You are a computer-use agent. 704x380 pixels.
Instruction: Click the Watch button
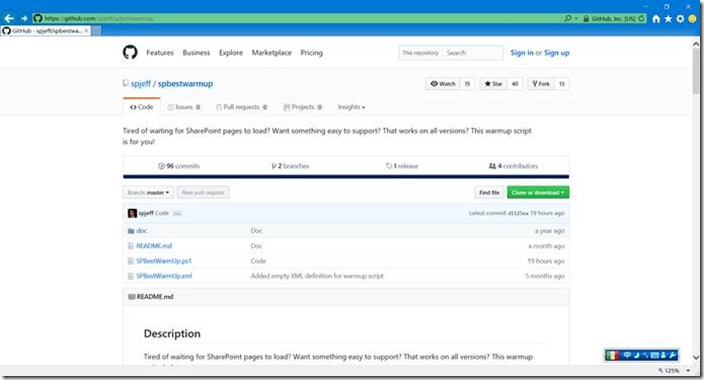(x=443, y=84)
